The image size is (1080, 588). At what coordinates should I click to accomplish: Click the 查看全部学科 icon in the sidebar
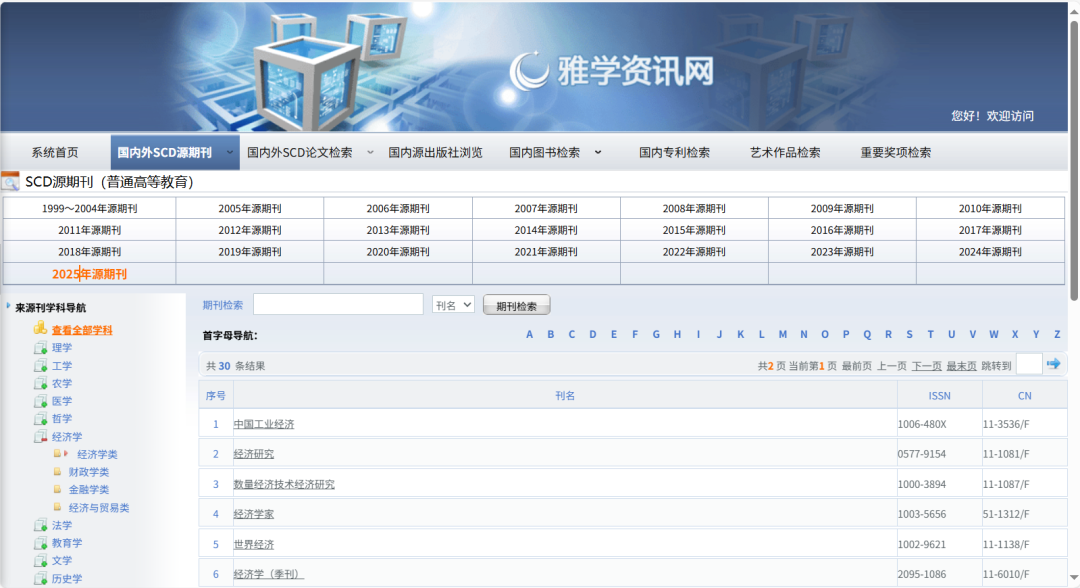click(x=40, y=328)
